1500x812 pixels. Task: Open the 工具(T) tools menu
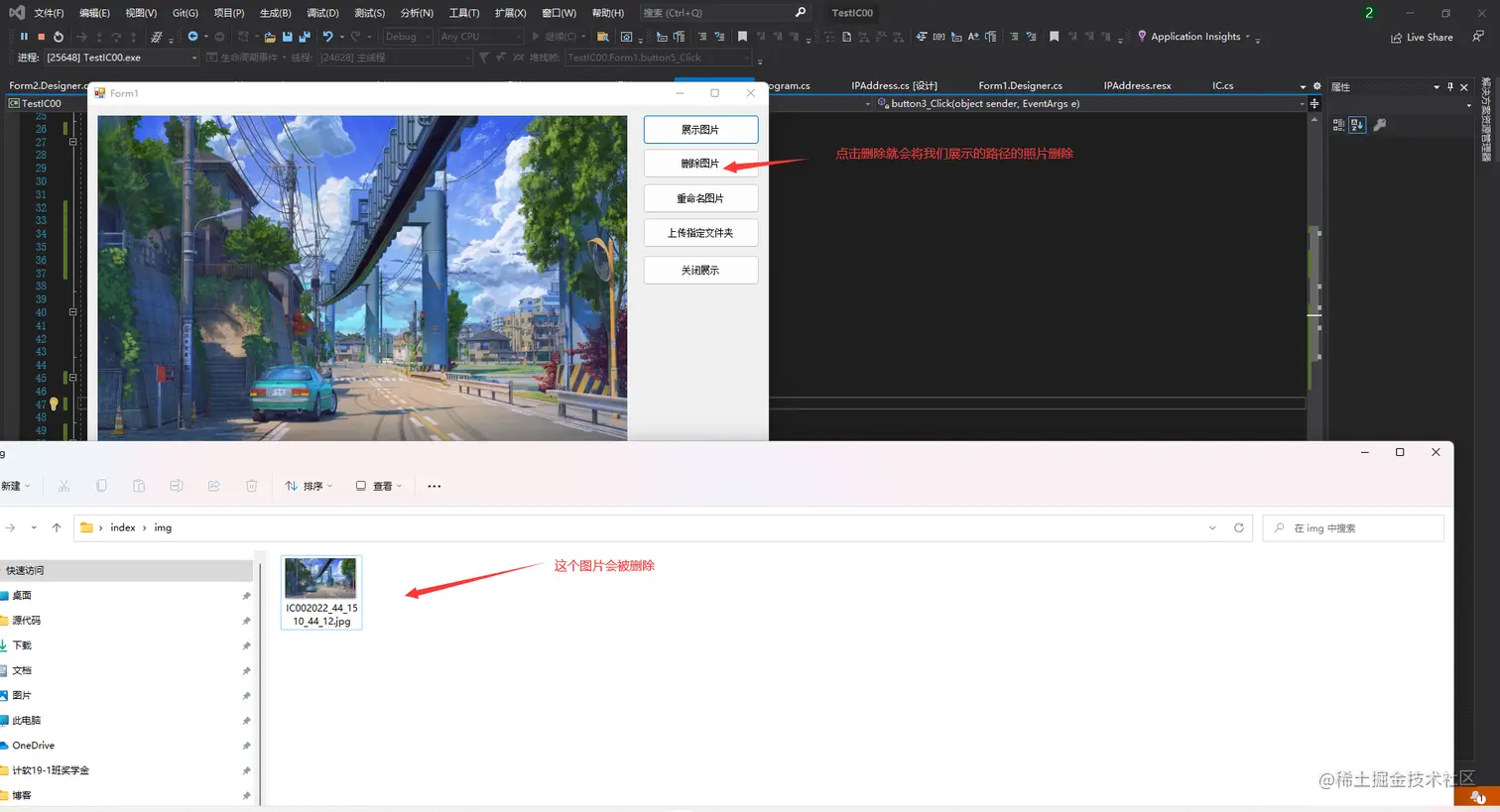point(464,13)
